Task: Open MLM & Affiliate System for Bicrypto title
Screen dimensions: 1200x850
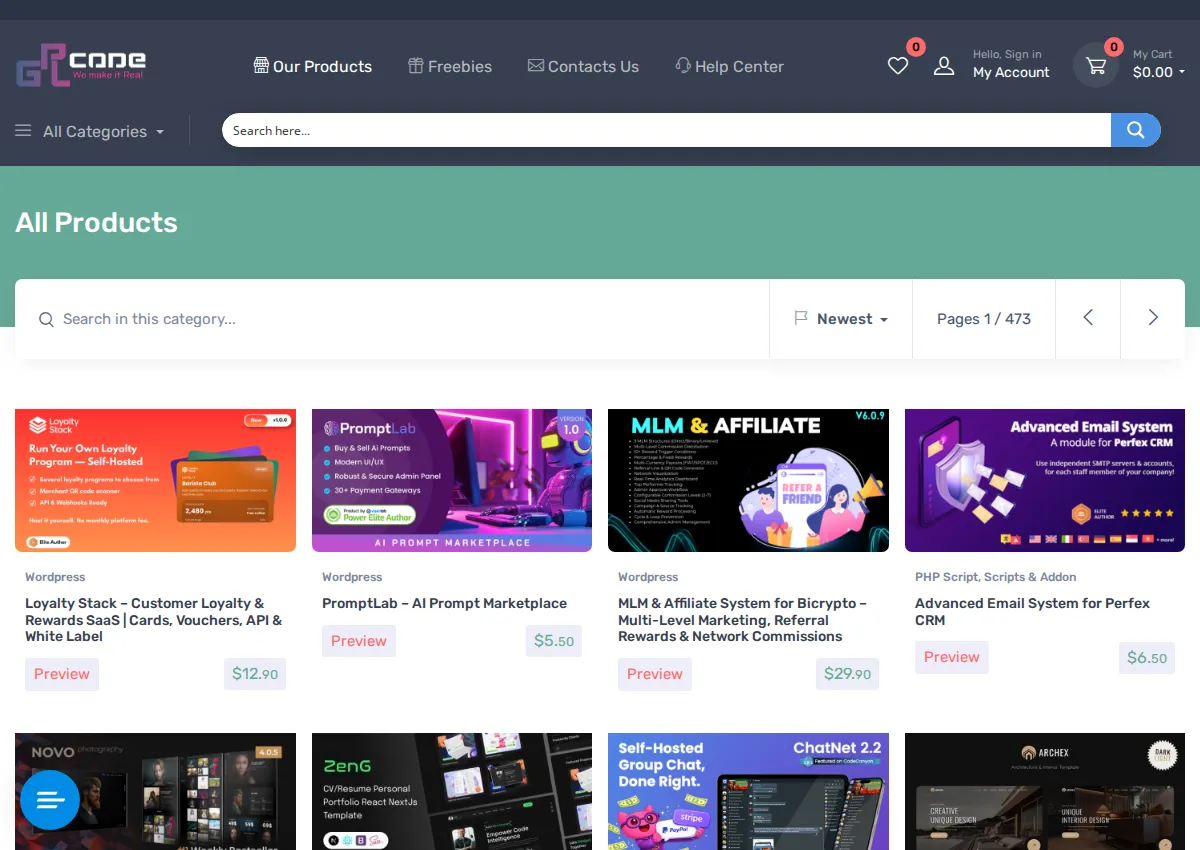Action: coord(742,619)
